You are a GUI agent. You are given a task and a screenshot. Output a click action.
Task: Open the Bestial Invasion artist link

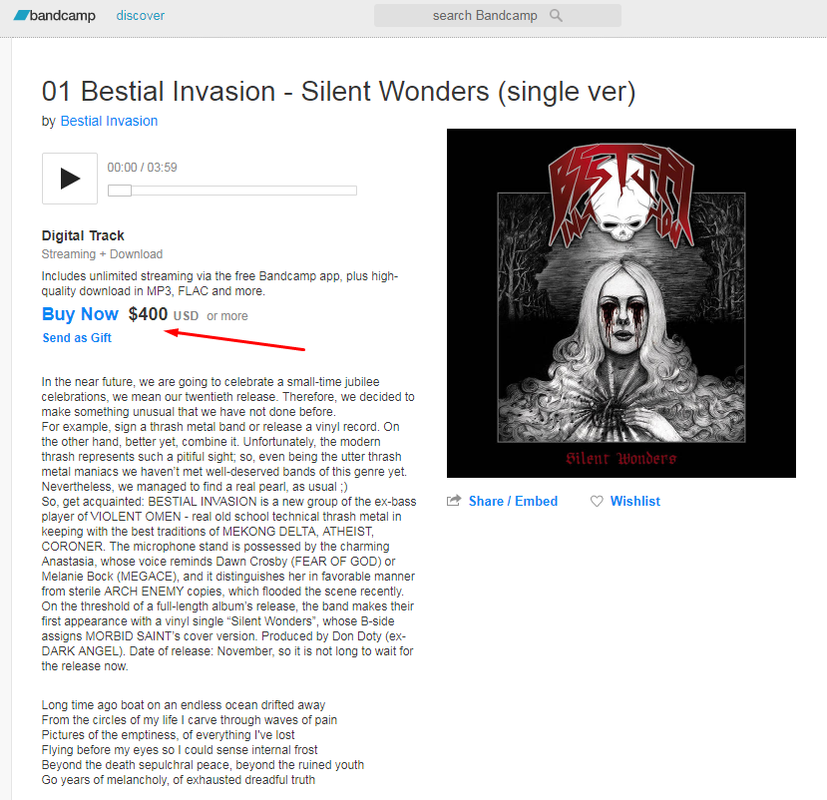click(109, 121)
